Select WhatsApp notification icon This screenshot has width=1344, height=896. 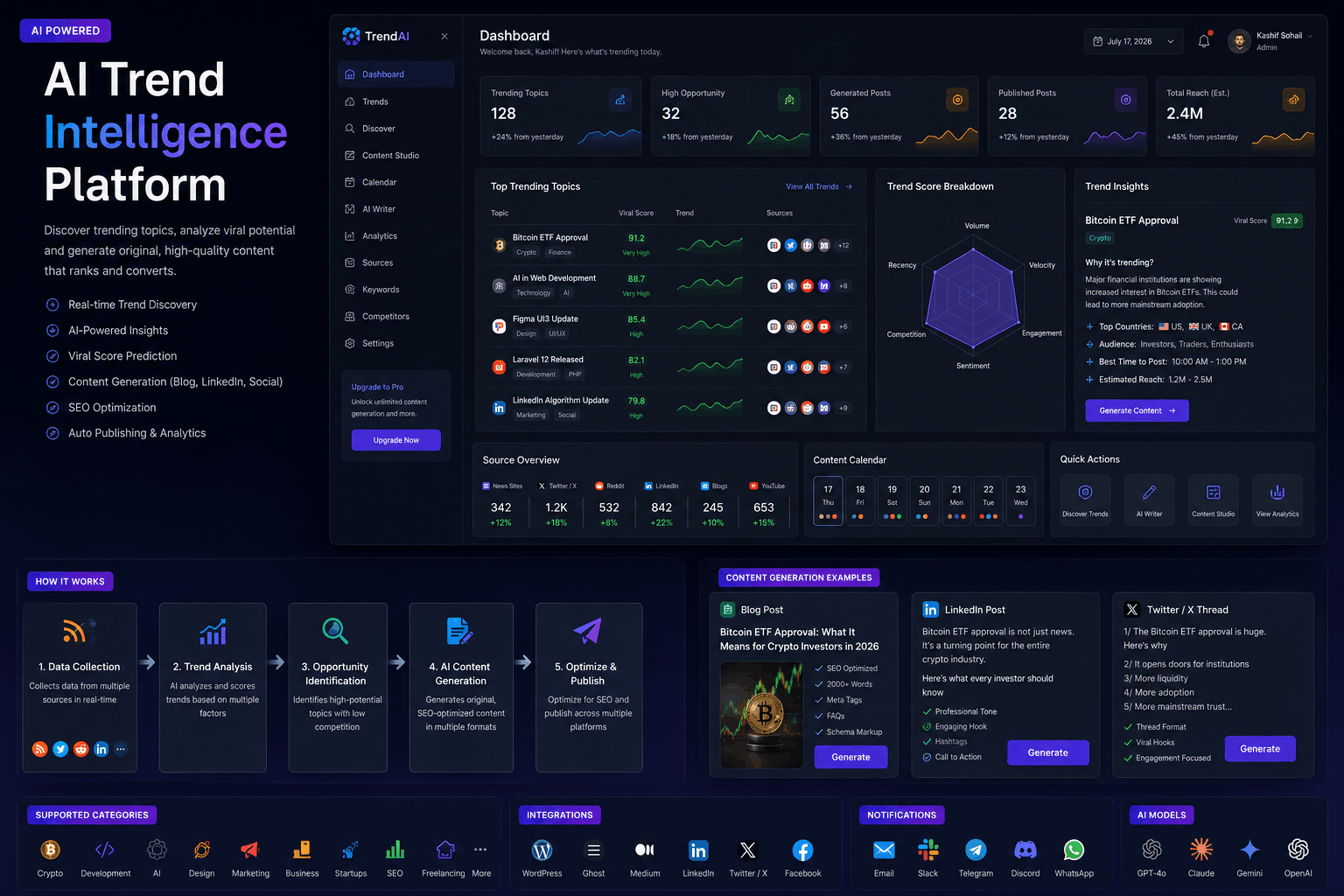click(1074, 850)
